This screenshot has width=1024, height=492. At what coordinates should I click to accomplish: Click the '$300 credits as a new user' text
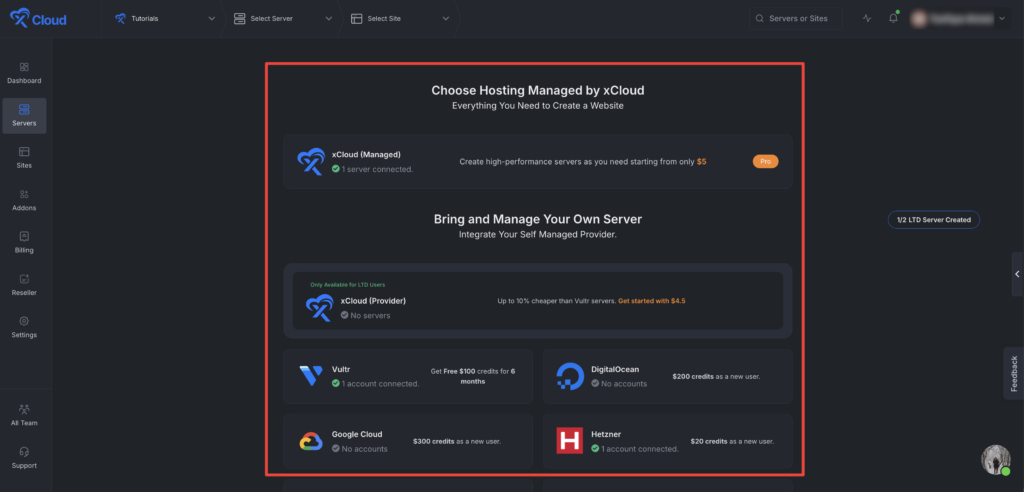[x=457, y=441]
